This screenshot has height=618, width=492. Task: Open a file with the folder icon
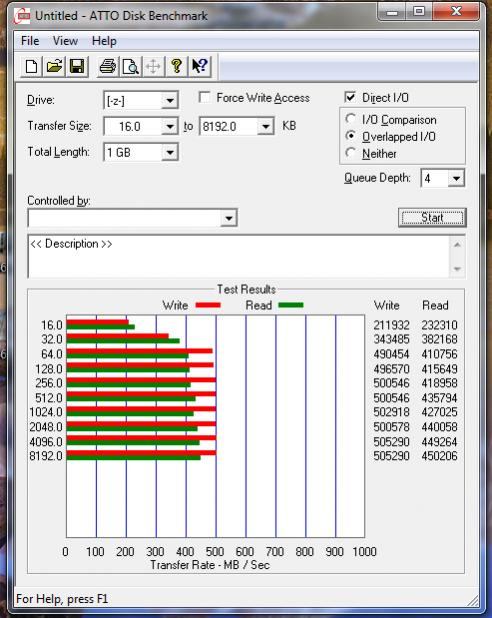tap(54, 66)
